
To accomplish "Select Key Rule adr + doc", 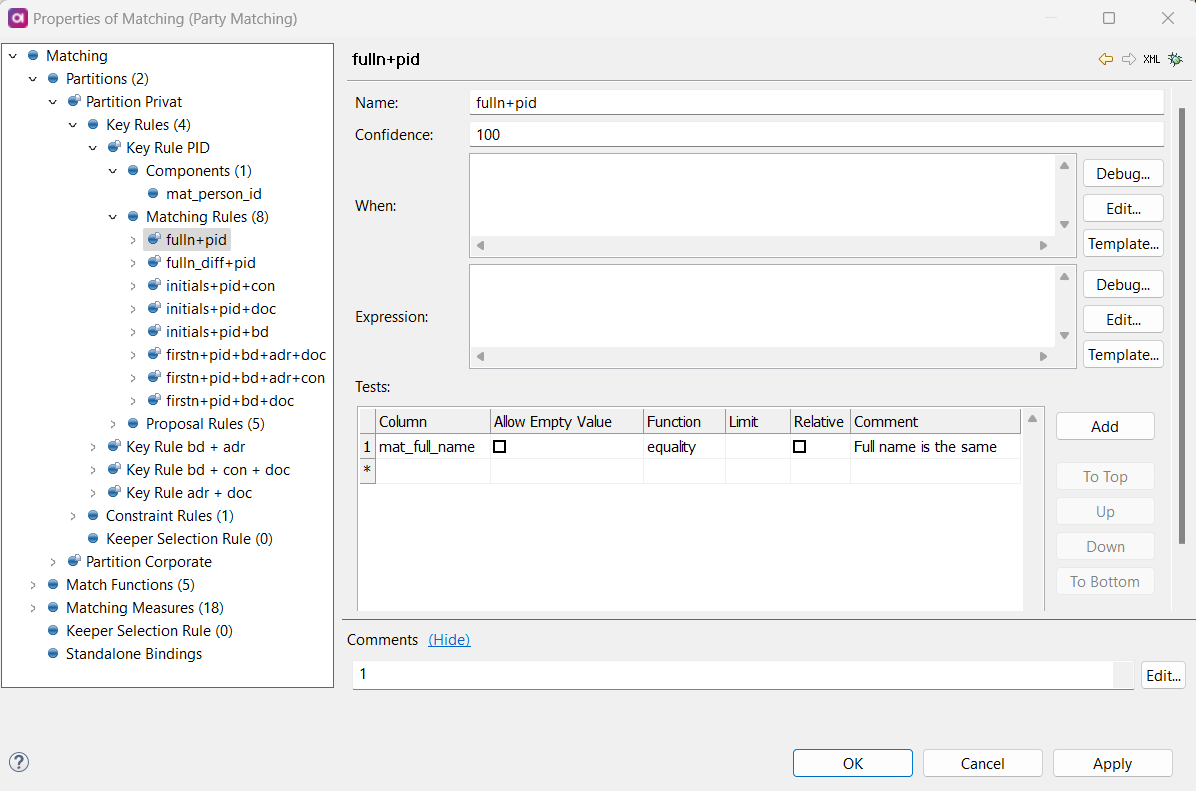I will (x=188, y=492).
